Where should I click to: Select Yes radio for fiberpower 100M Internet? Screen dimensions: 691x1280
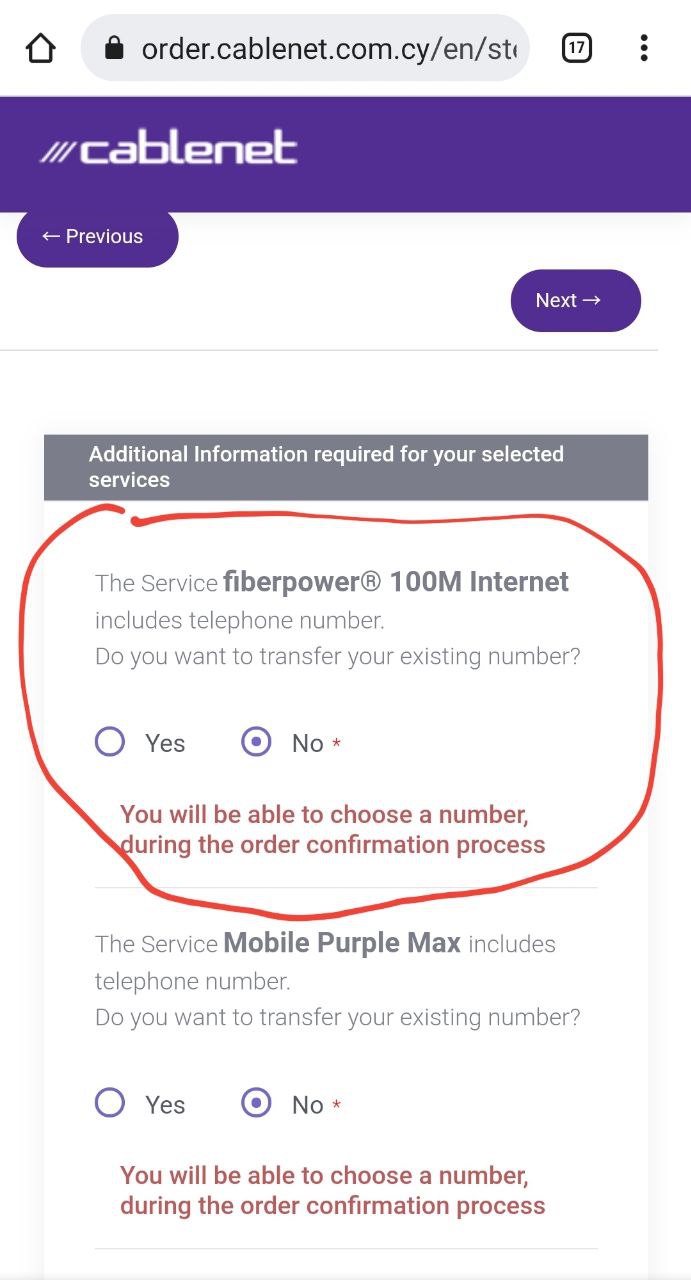pyautogui.click(x=110, y=742)
